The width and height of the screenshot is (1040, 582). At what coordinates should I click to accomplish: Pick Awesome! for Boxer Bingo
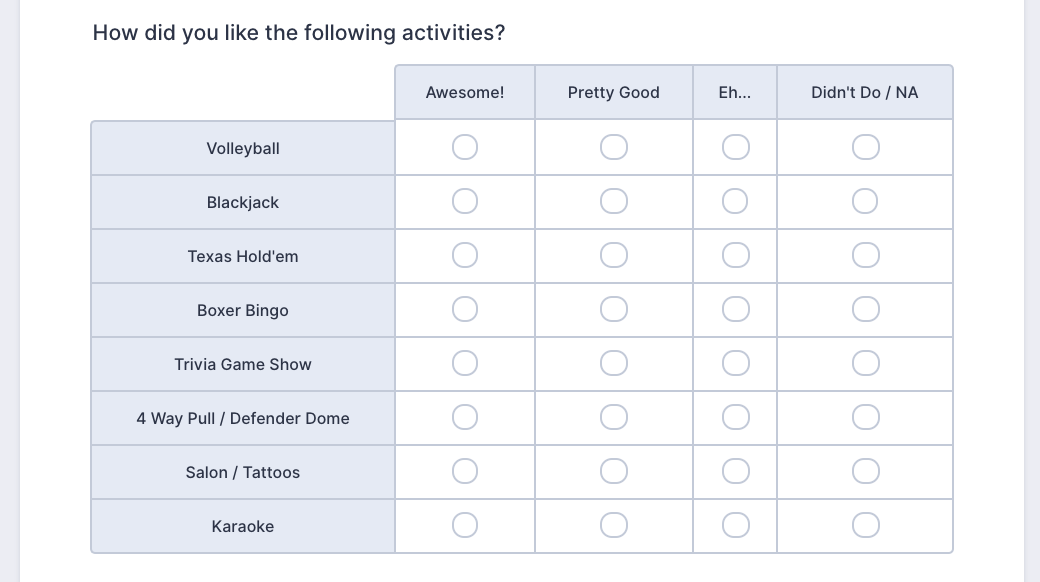465,310
